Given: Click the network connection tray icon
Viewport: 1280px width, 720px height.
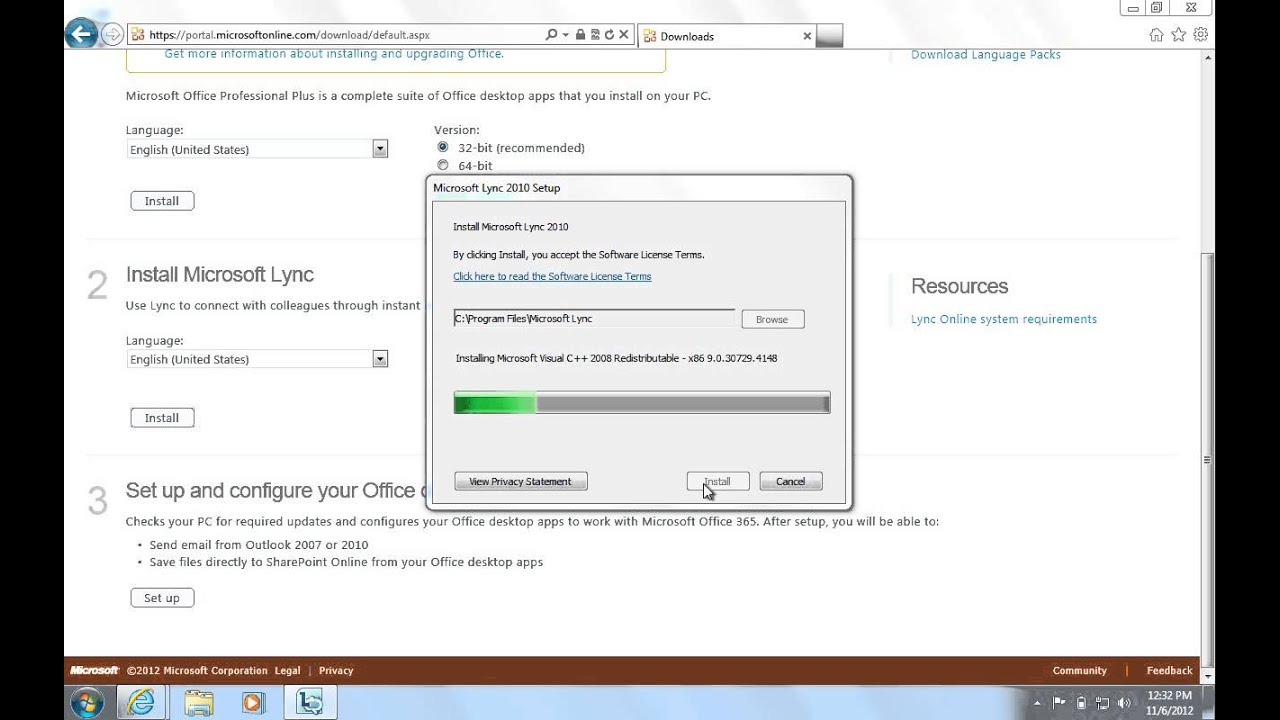Looking at the screenshot, I should [x=1102, y=703].
